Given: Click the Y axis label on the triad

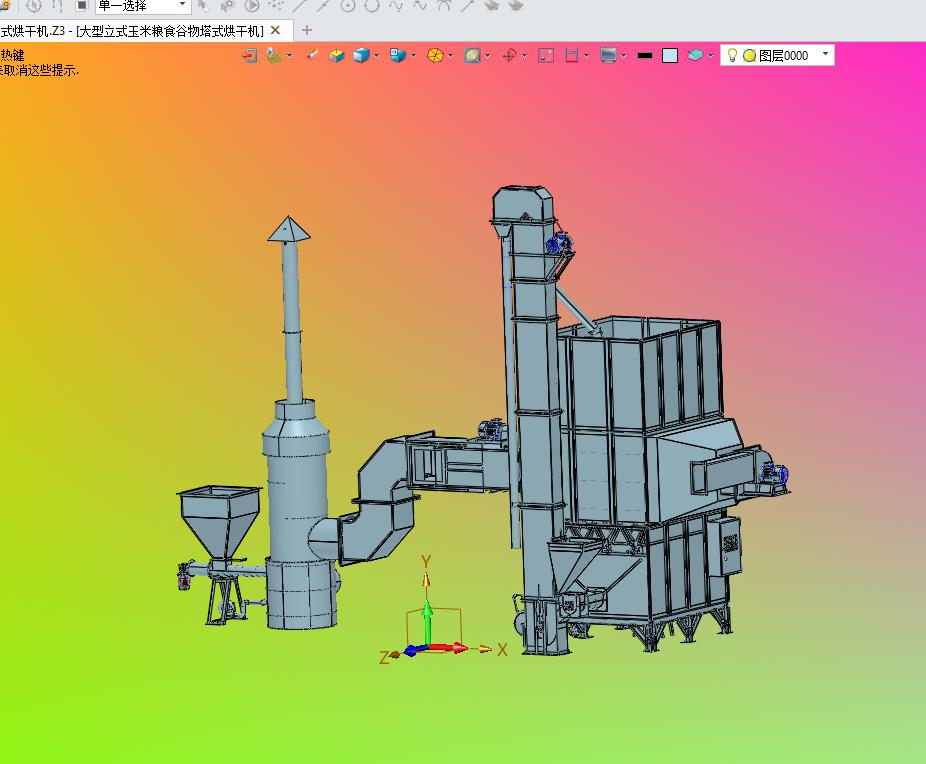Looking at the screenshot, I should [426, 561].
